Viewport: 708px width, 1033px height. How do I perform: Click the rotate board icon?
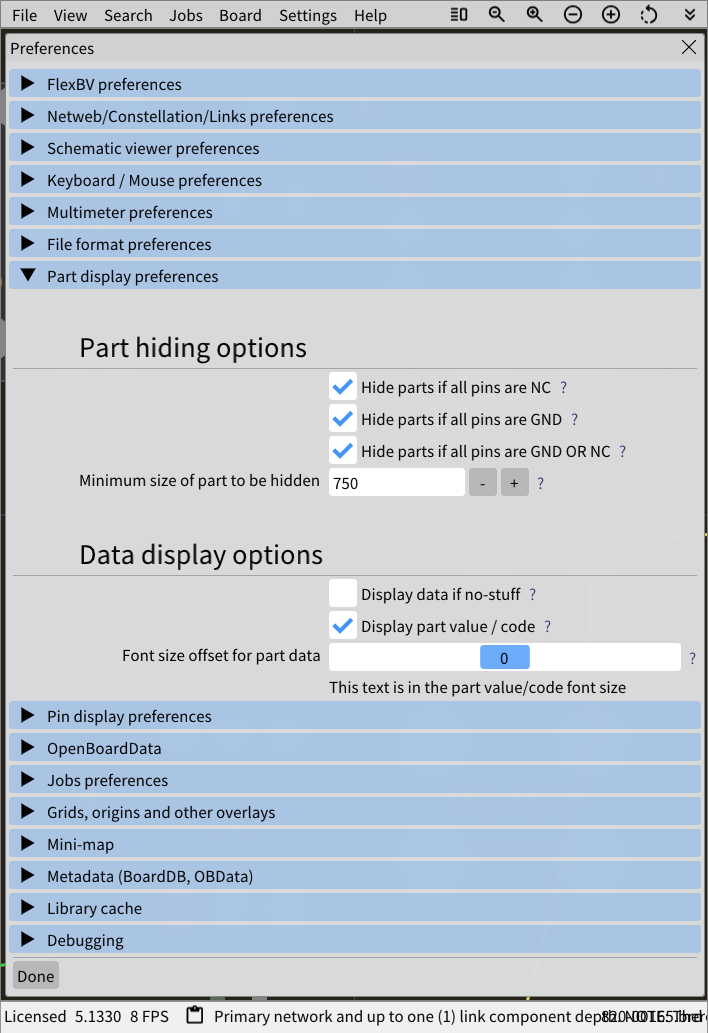(x=649, y=15)
